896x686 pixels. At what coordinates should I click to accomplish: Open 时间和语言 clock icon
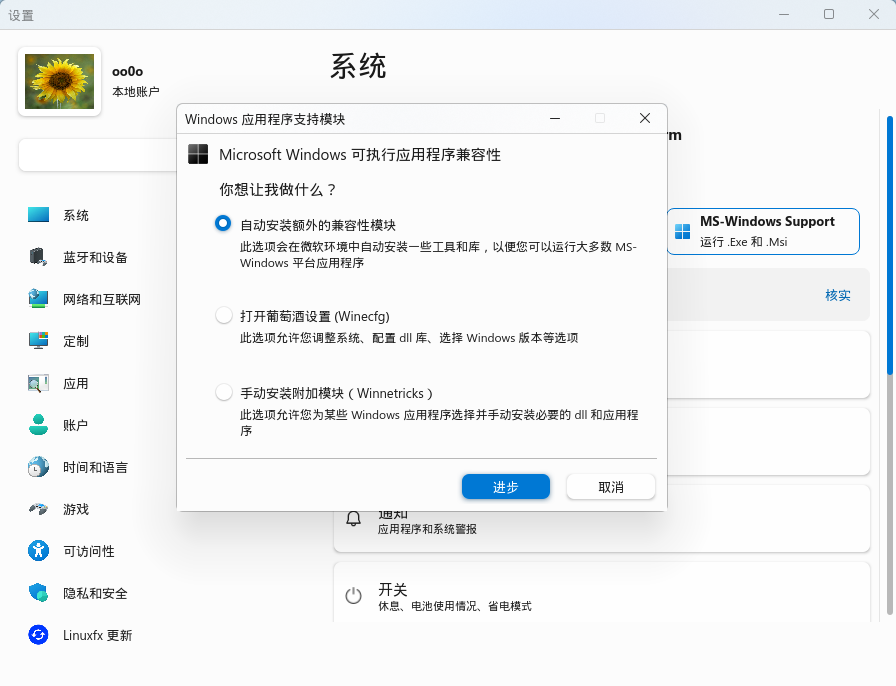[38, 467]
